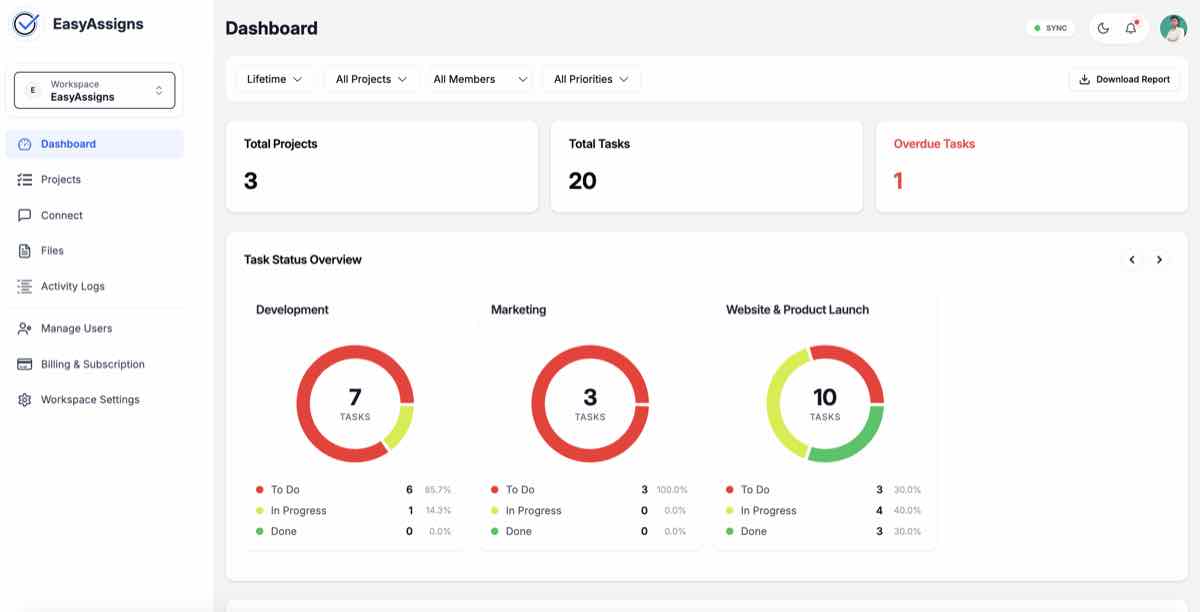Open notifications via the bell icon
1200x612 pixels.
point(1131,27)
